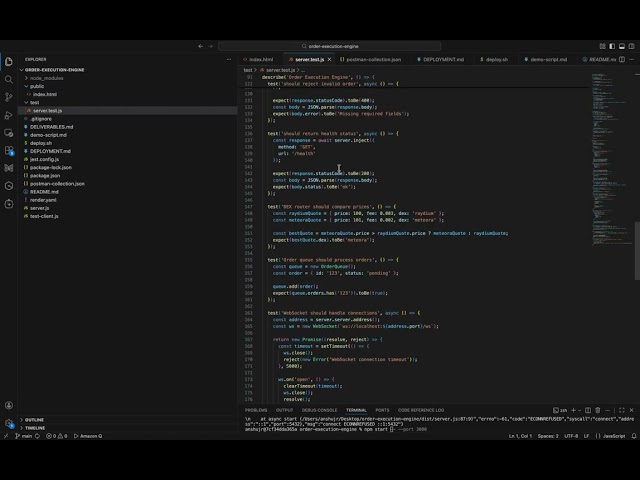Open terminal panel more actions menu
Viewport: 640px width, 480px height.
pos(607,410)
